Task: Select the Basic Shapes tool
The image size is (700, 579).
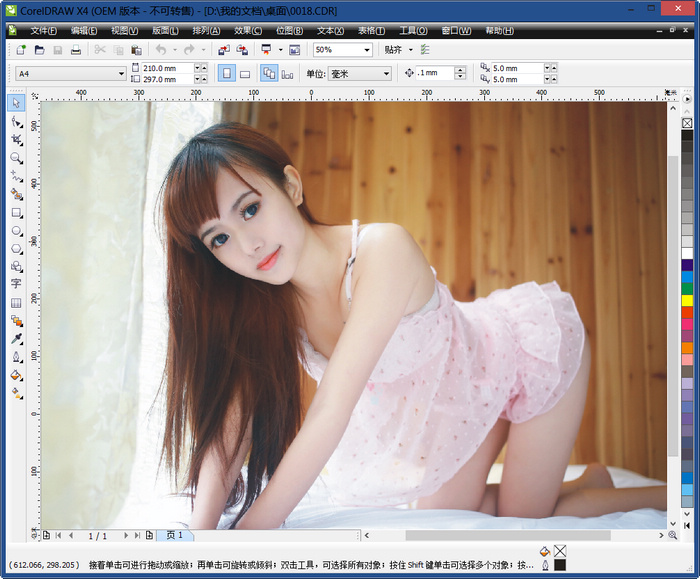Action: [x=17, y=267]
